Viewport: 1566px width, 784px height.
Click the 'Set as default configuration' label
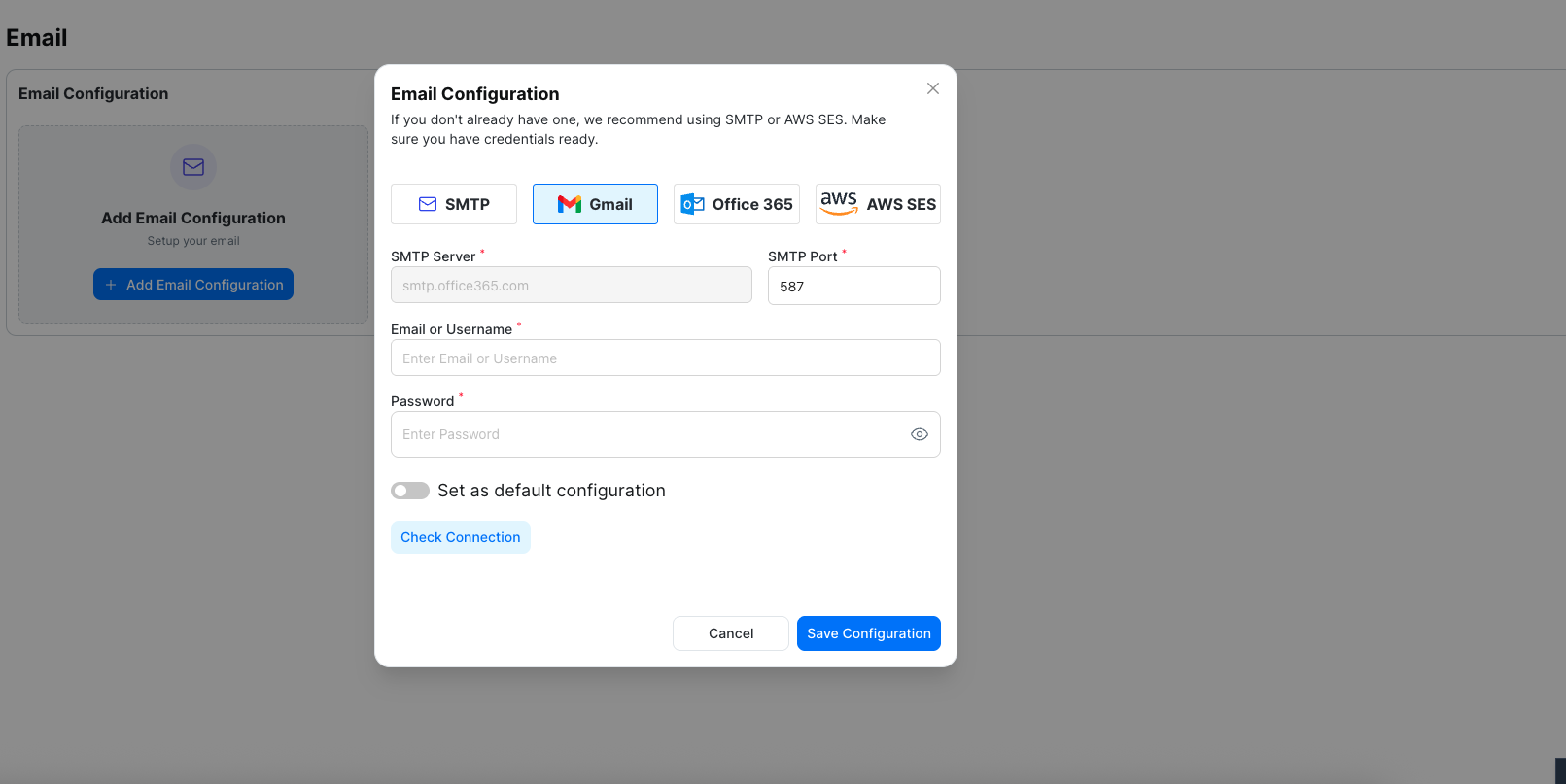tap(551, 491)
